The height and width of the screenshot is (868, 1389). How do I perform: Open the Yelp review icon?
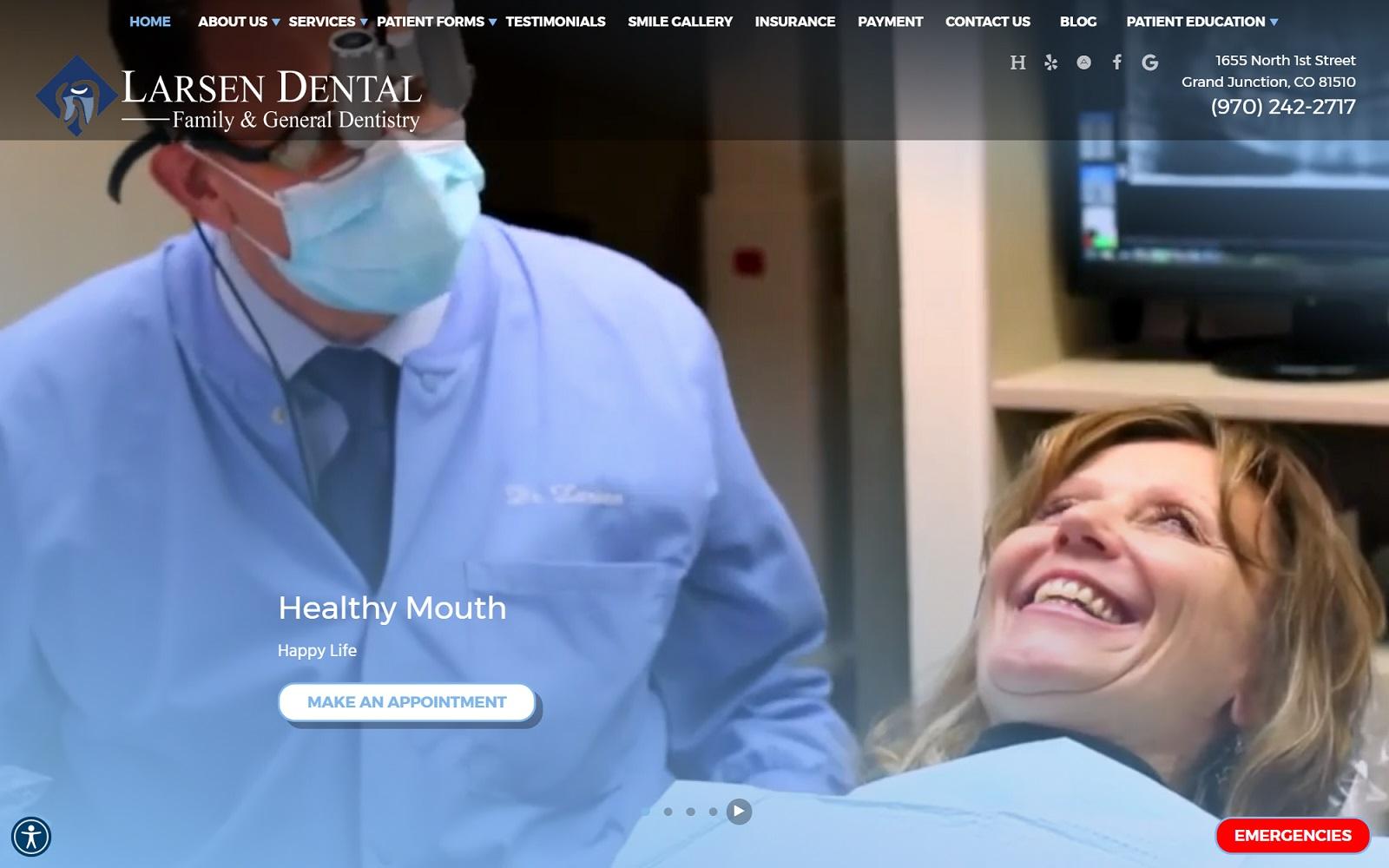point(1051,62)
